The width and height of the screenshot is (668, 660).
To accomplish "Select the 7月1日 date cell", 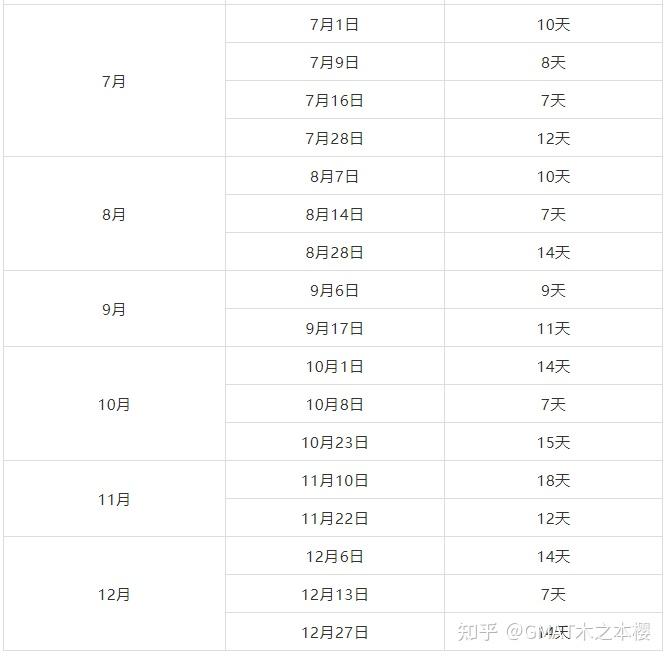I will click(x=334, y=24).
